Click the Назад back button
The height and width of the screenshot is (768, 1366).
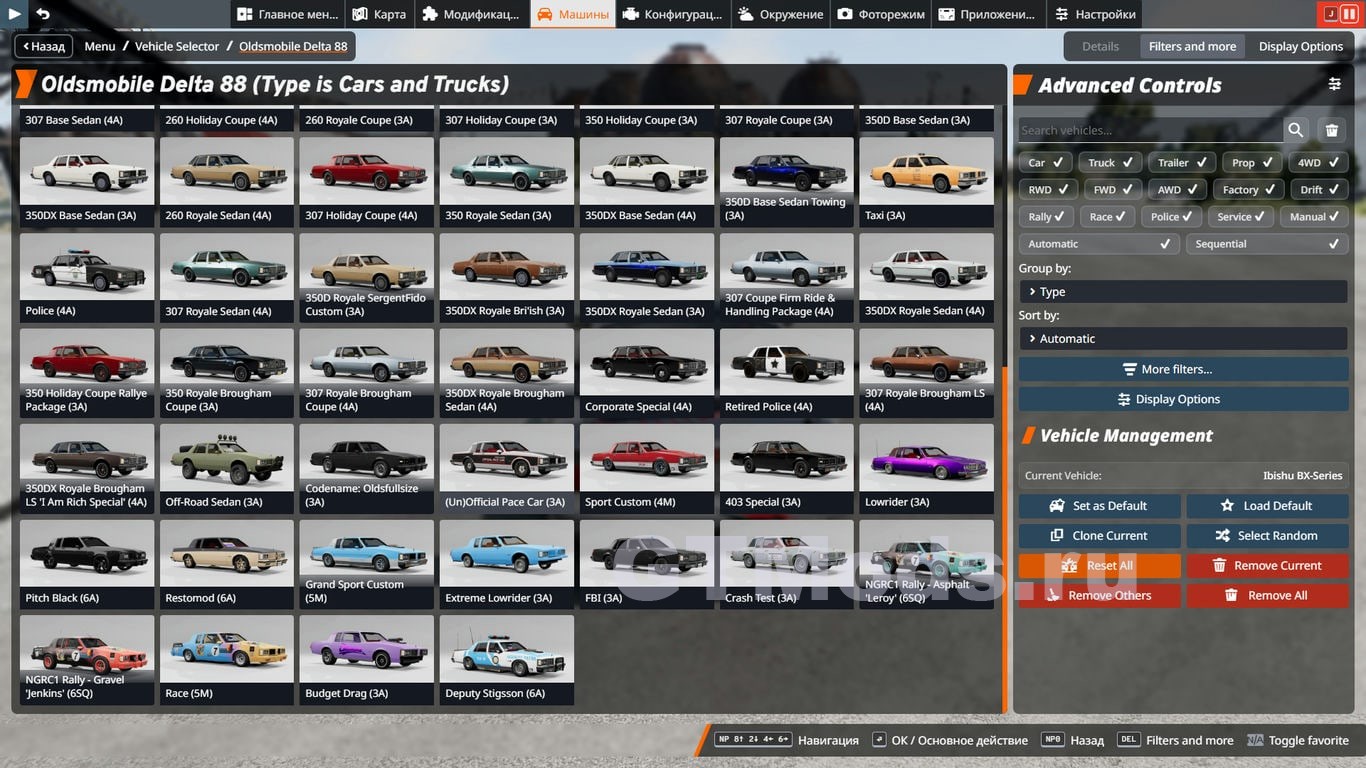click(x=42, y=46)
